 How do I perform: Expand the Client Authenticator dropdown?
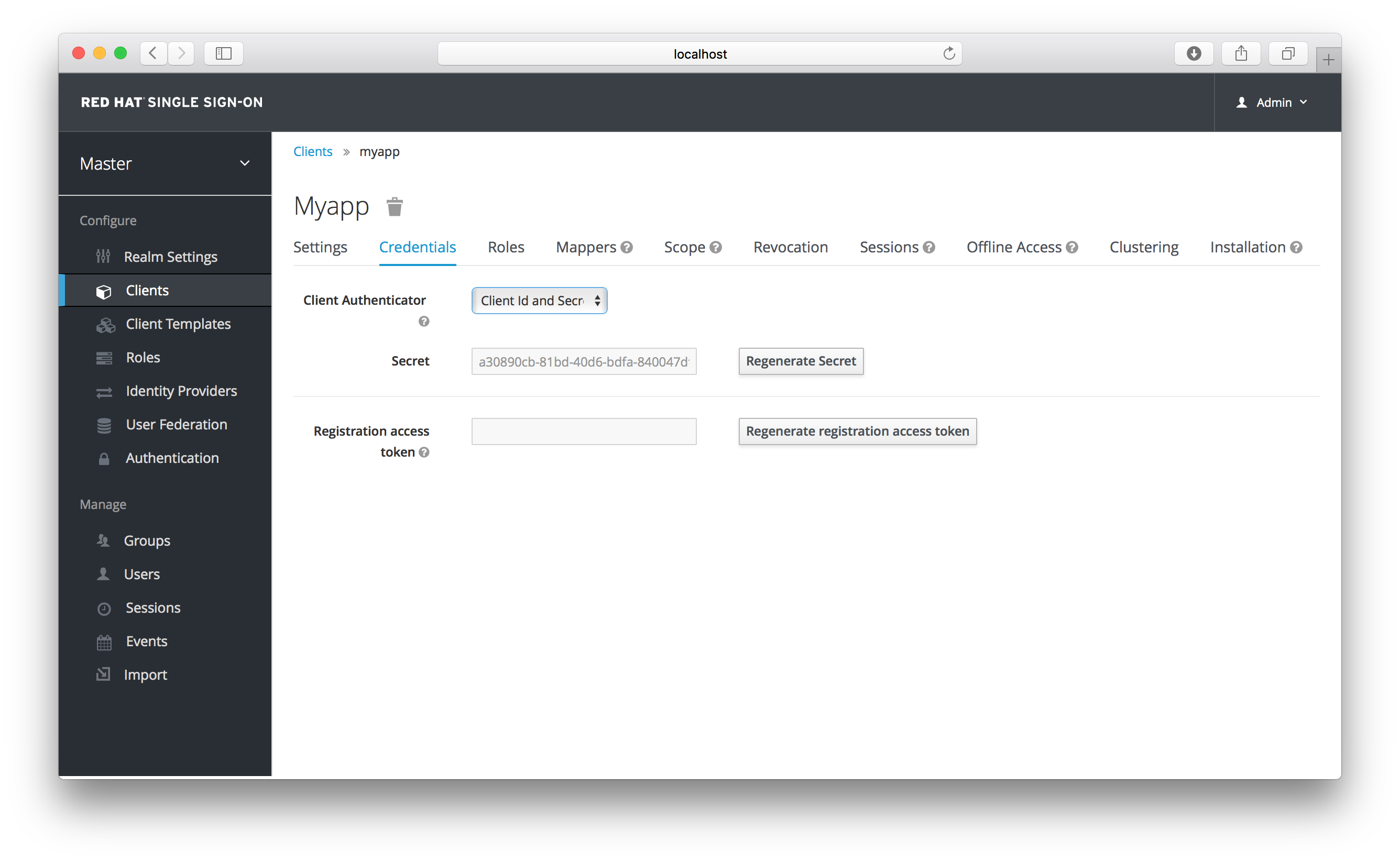538,300
